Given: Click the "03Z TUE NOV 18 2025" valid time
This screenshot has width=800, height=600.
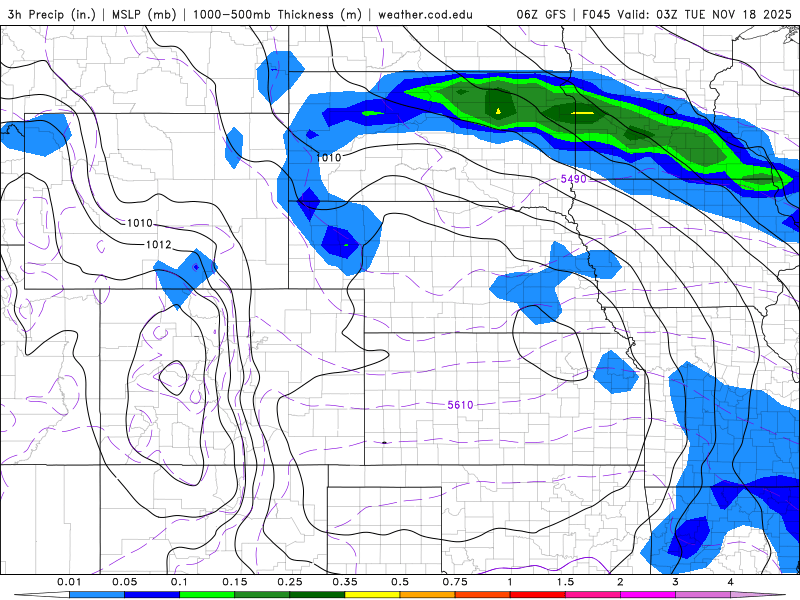Looking at the screenshot, I should (x=724, y=14).
